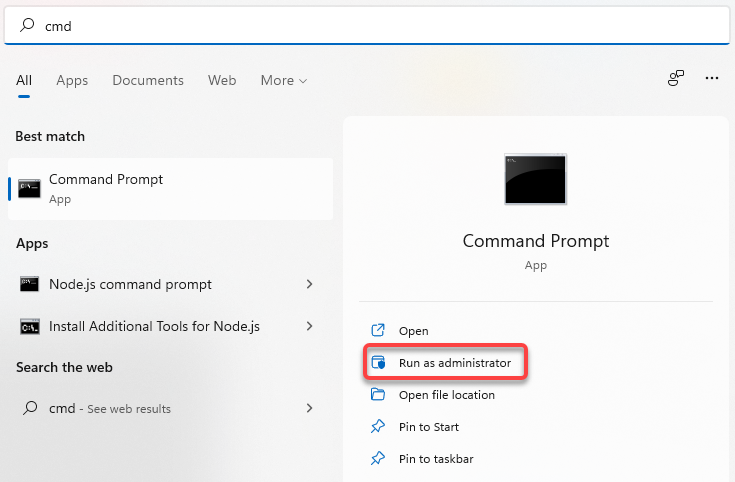Viewport: 735px width, 482px height.
Task: Expand the cmd web results arrow
Action: click(310, 408)
